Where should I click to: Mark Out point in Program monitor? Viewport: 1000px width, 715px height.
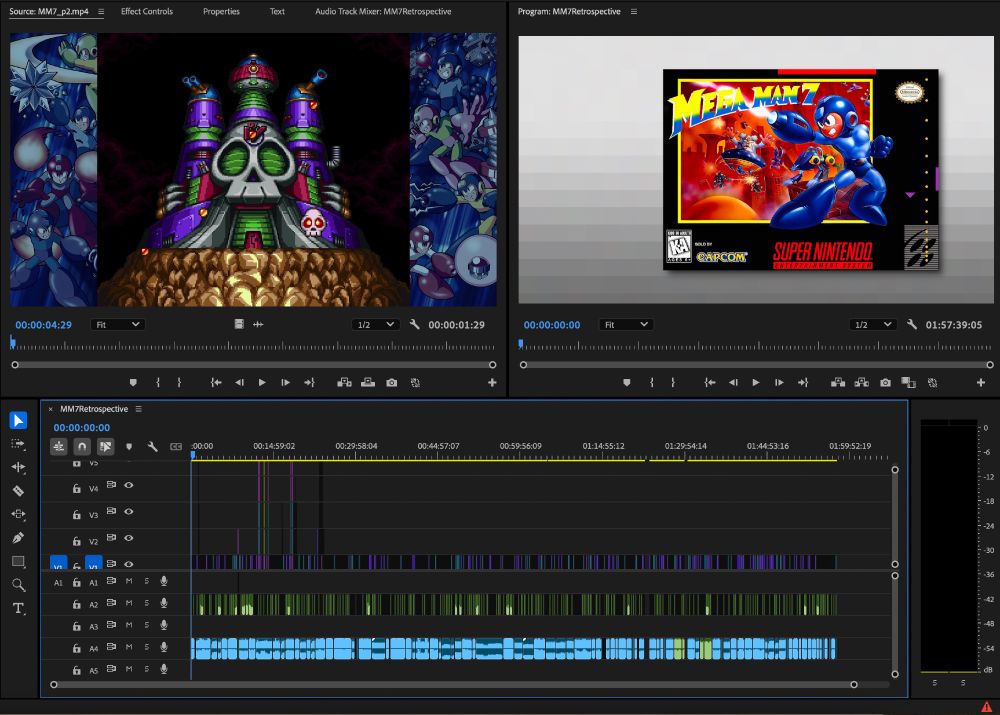673,383
